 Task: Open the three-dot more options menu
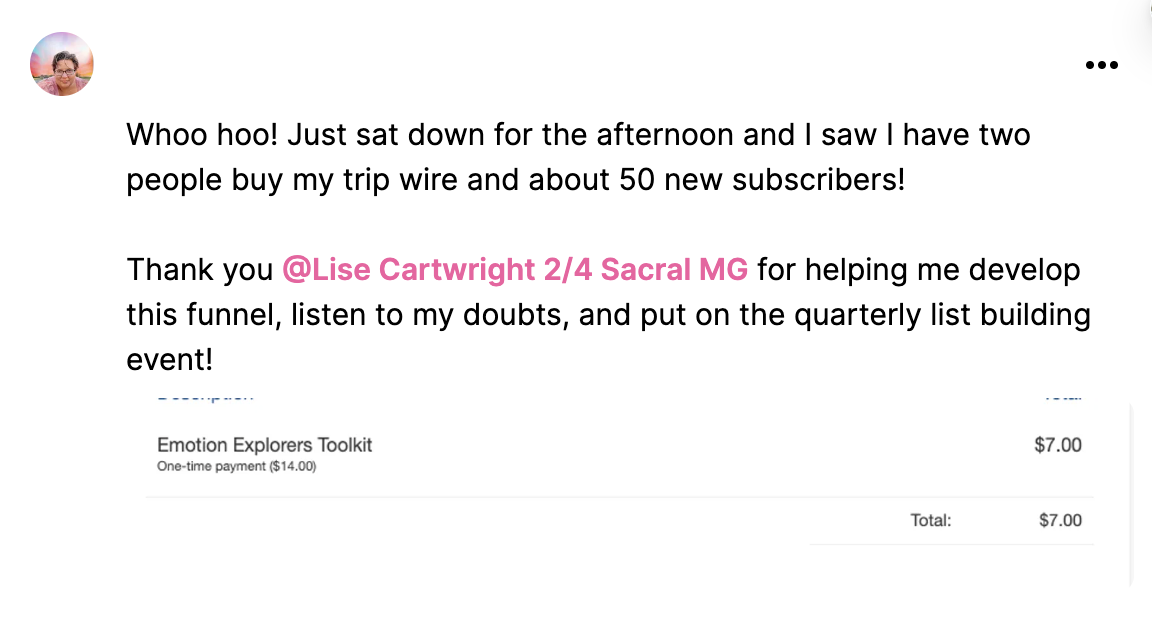1101,65
